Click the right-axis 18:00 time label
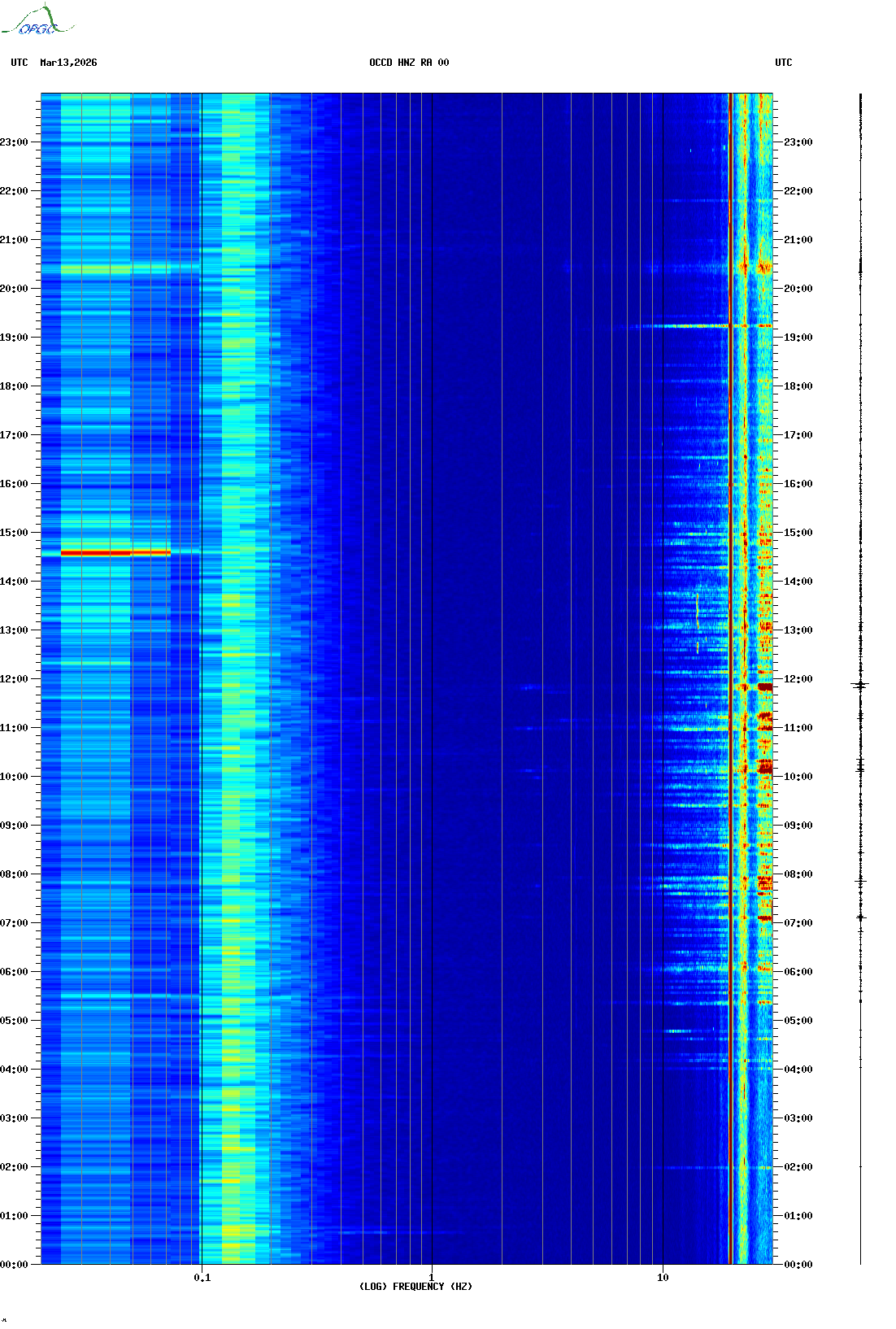Screen dimensions: 896x1329 [x=798, y=386]
